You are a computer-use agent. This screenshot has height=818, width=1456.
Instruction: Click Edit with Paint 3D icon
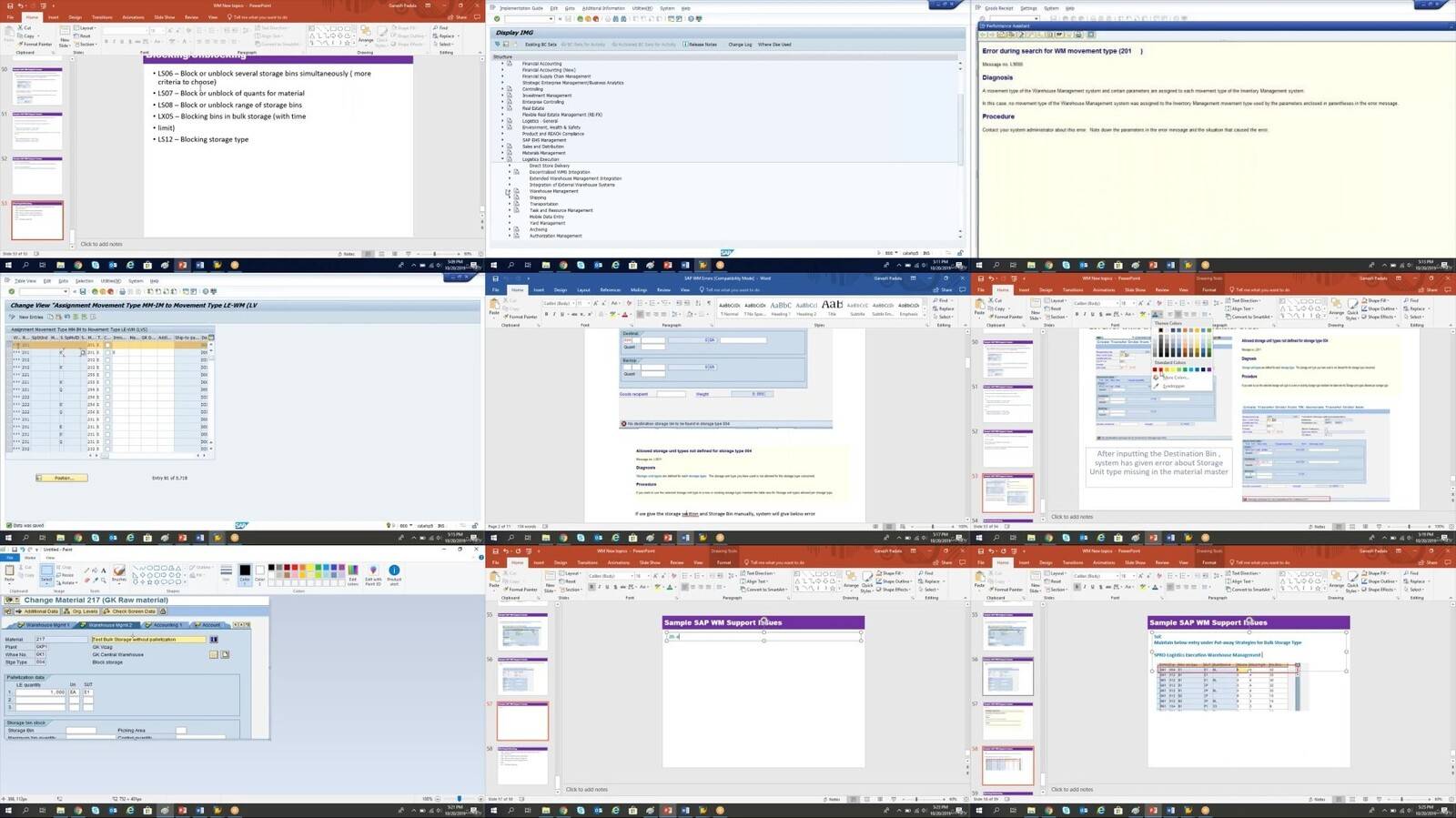click(x=373, y=574)
